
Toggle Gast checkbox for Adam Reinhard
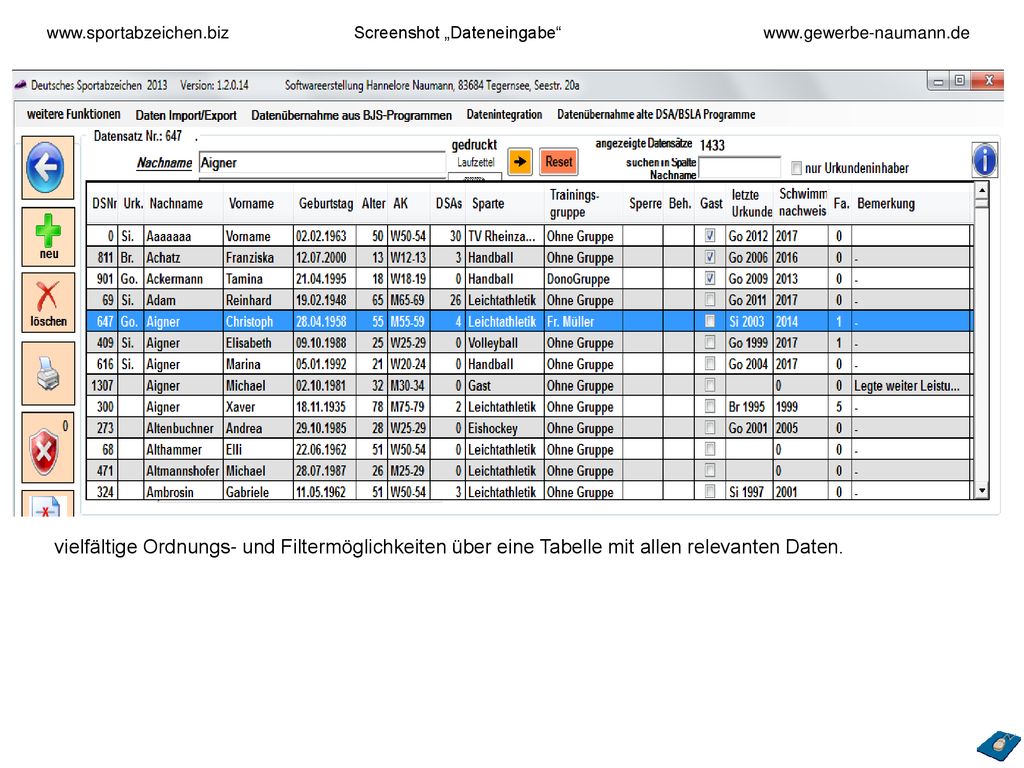[710, 300]
